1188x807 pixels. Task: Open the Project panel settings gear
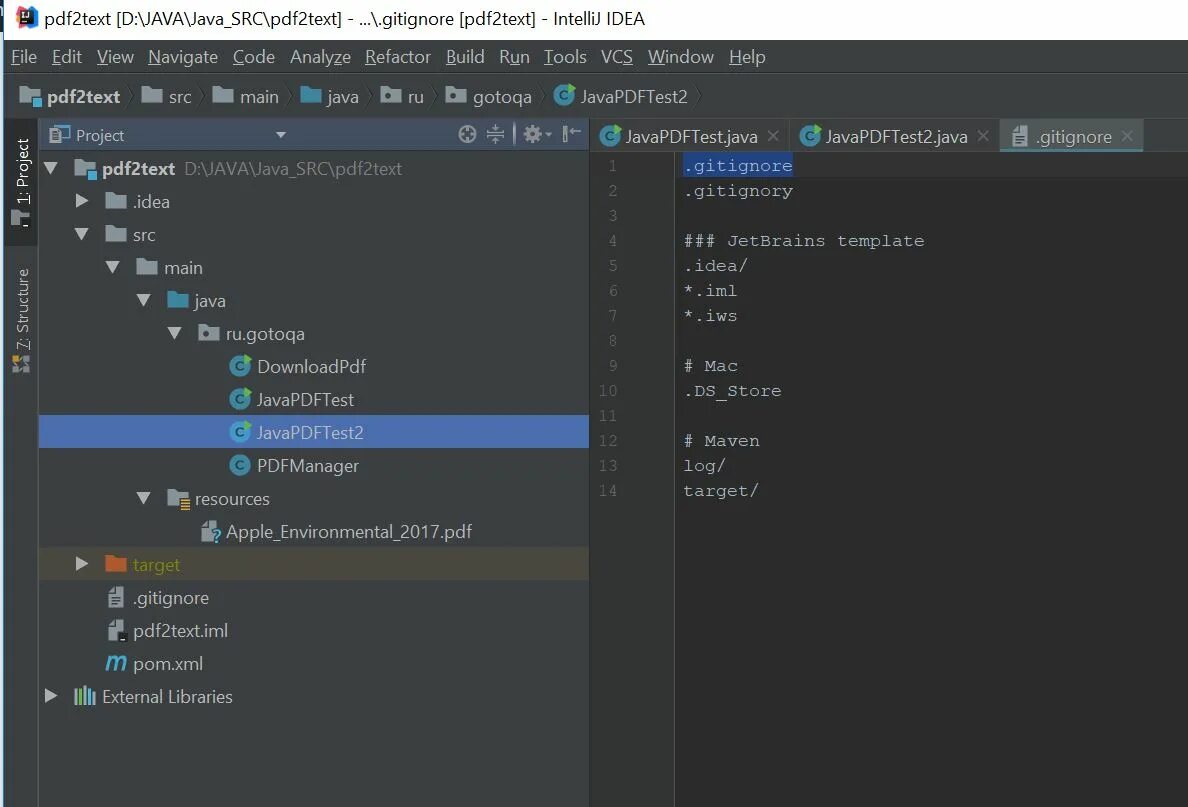click(537, 135)
